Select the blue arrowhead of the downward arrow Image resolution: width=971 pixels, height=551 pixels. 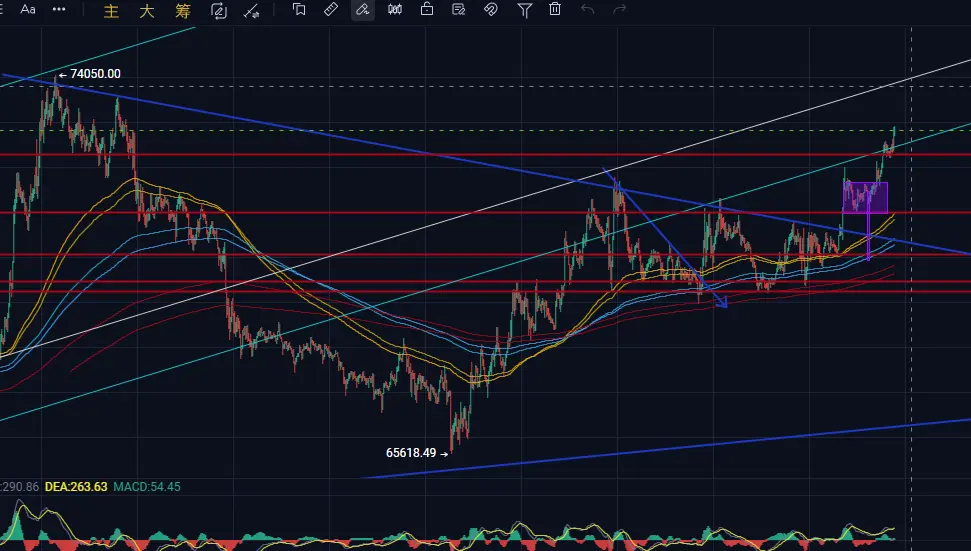click(721, 302)
